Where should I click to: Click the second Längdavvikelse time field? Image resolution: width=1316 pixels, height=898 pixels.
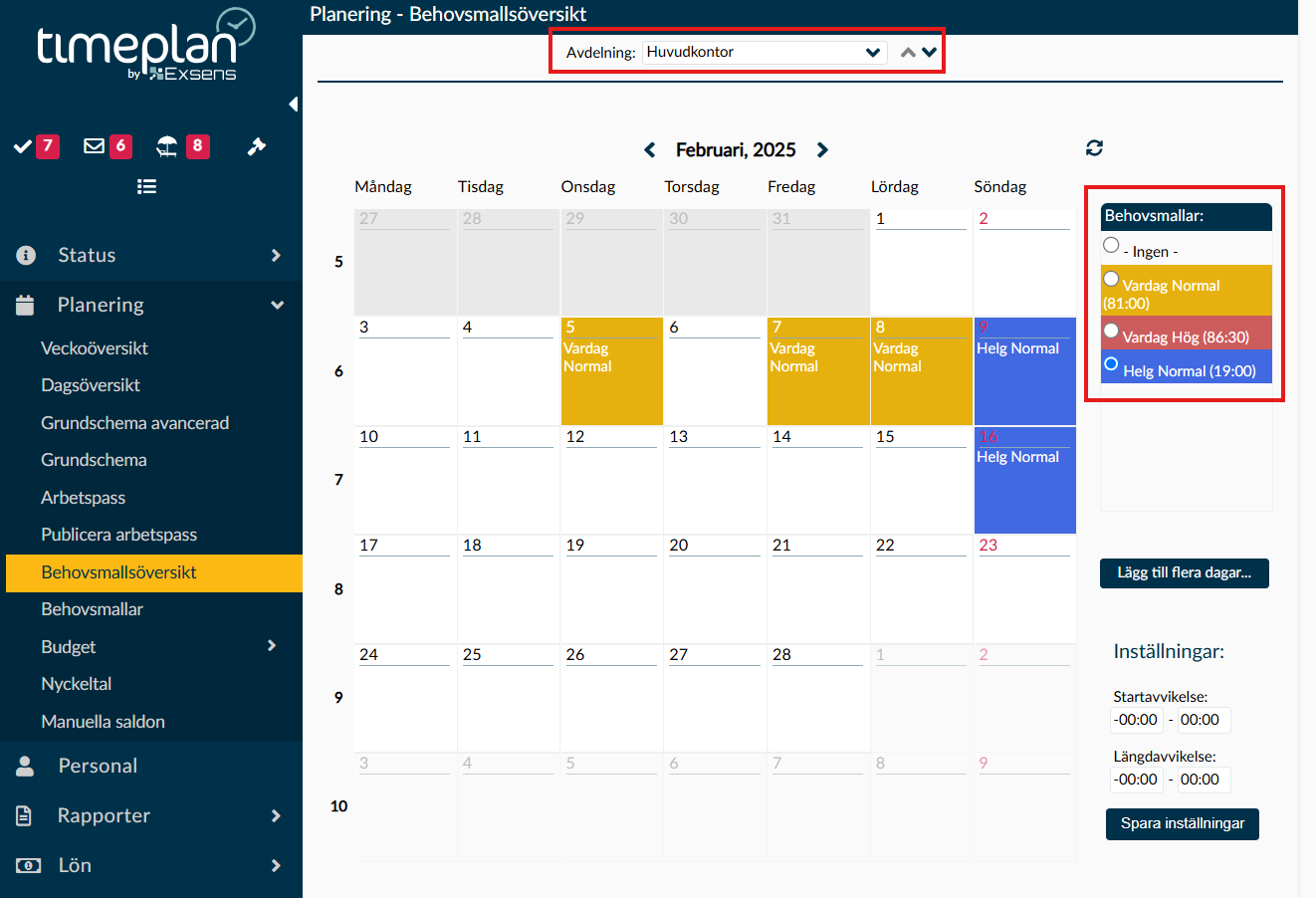(x=1204, y=780)
